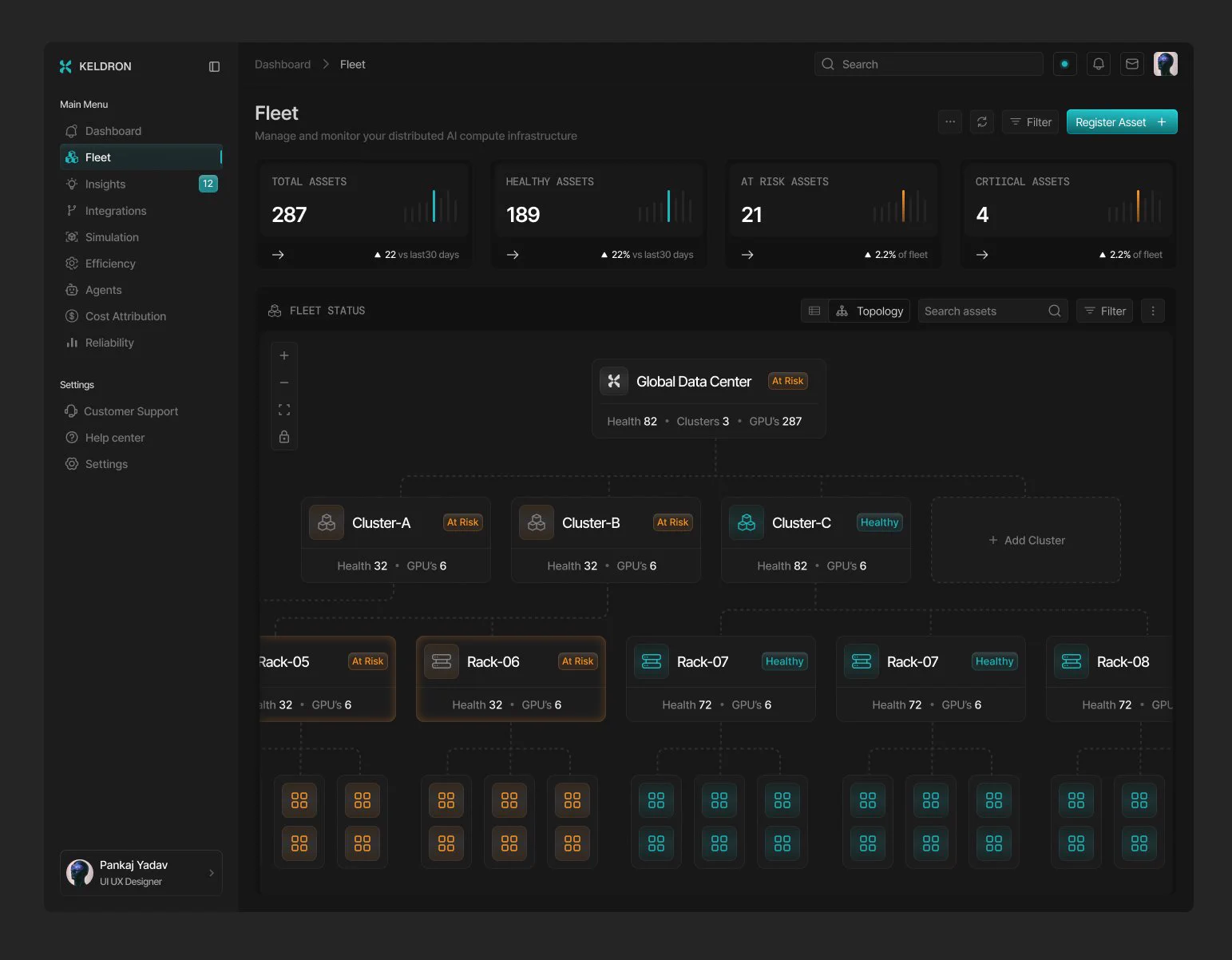The height and width of the screenshot is (960, 1232).
Task: Open Simulation menu item
Action: (x=141, y=237)
